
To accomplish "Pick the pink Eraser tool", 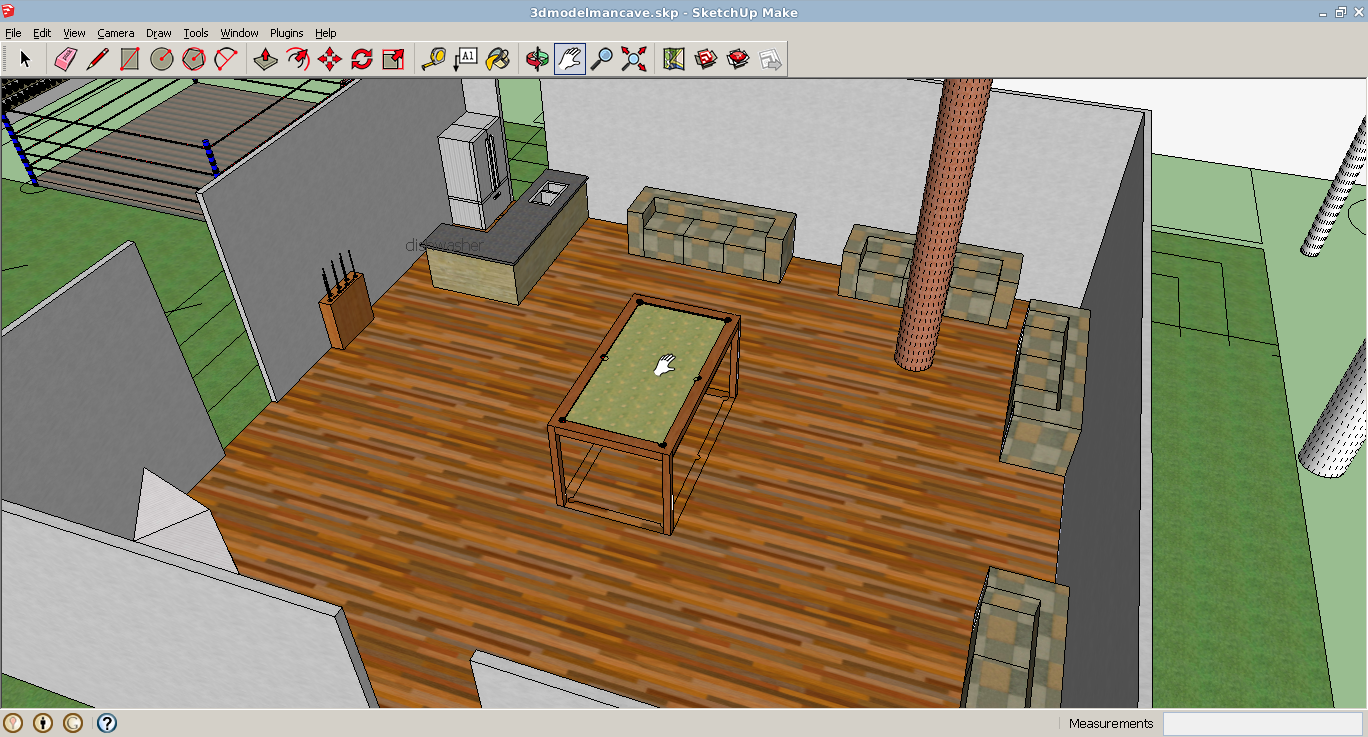I will pyautogui.click(x=65, y=59).
